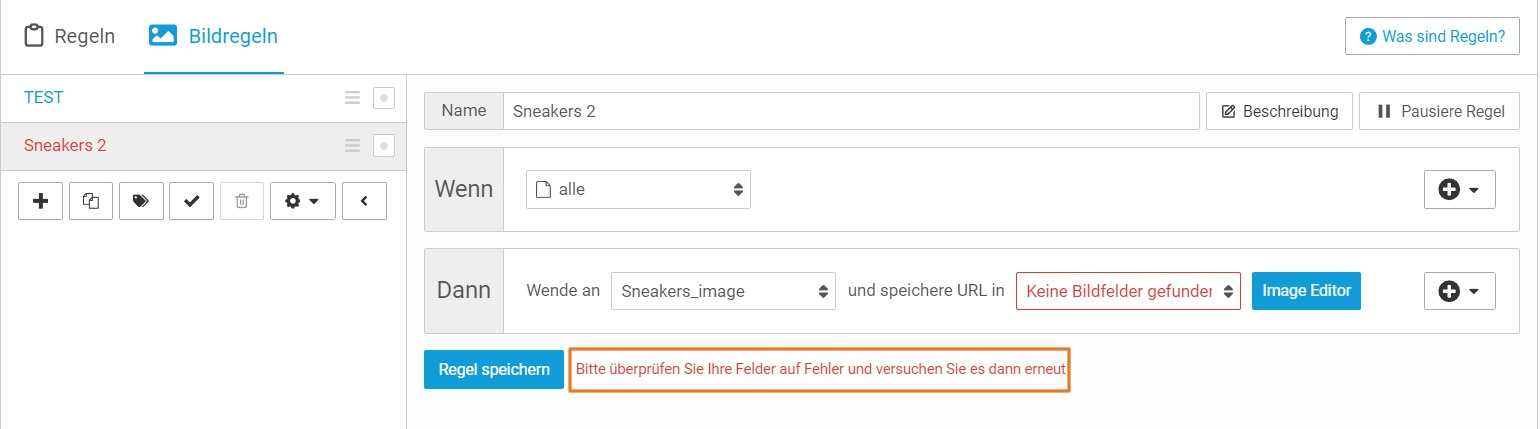The width and height of the screenshot is (1540, 429).
Task: Click the Name field containing Sneakers 2
Action: [x=851, y=111]
